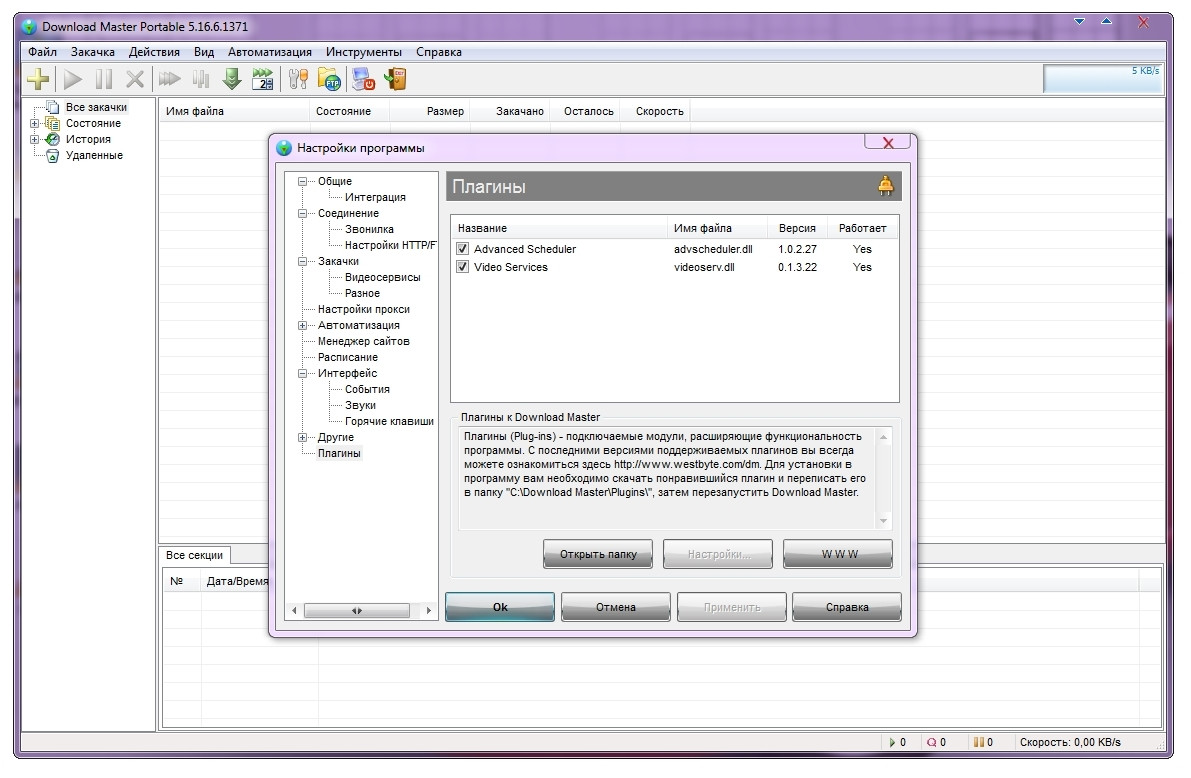Click the Удаленные recycle bin icon
Image resolution: width=1191 pixels, height=778 pixels.
pos(52,156)
